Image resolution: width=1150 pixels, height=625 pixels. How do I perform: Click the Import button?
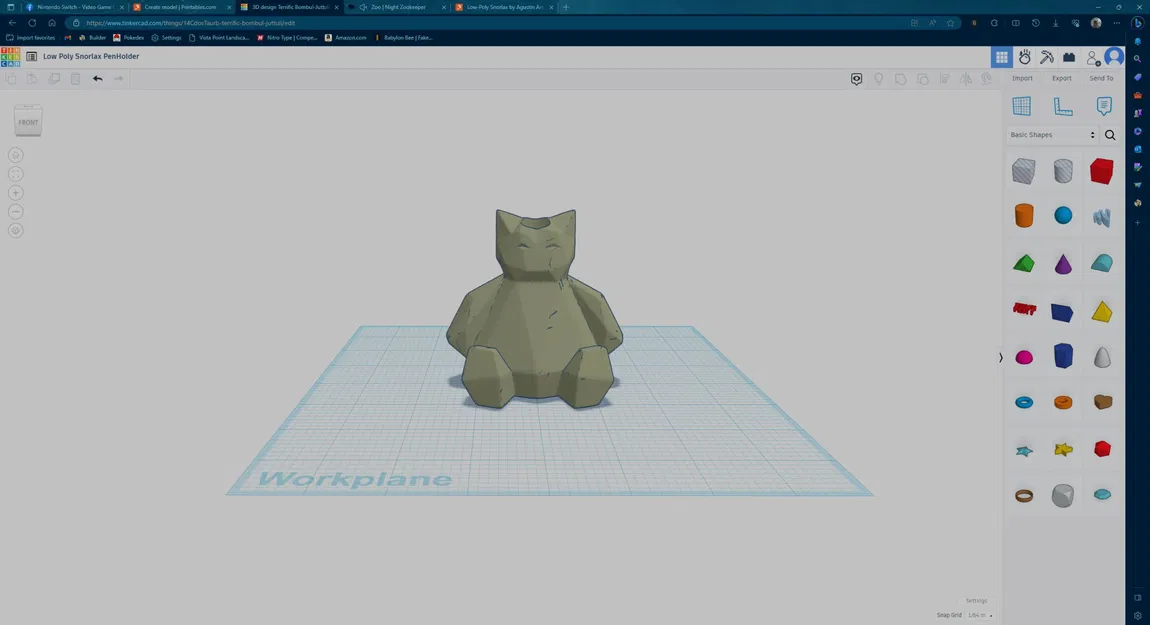(x=1022, y=77)
